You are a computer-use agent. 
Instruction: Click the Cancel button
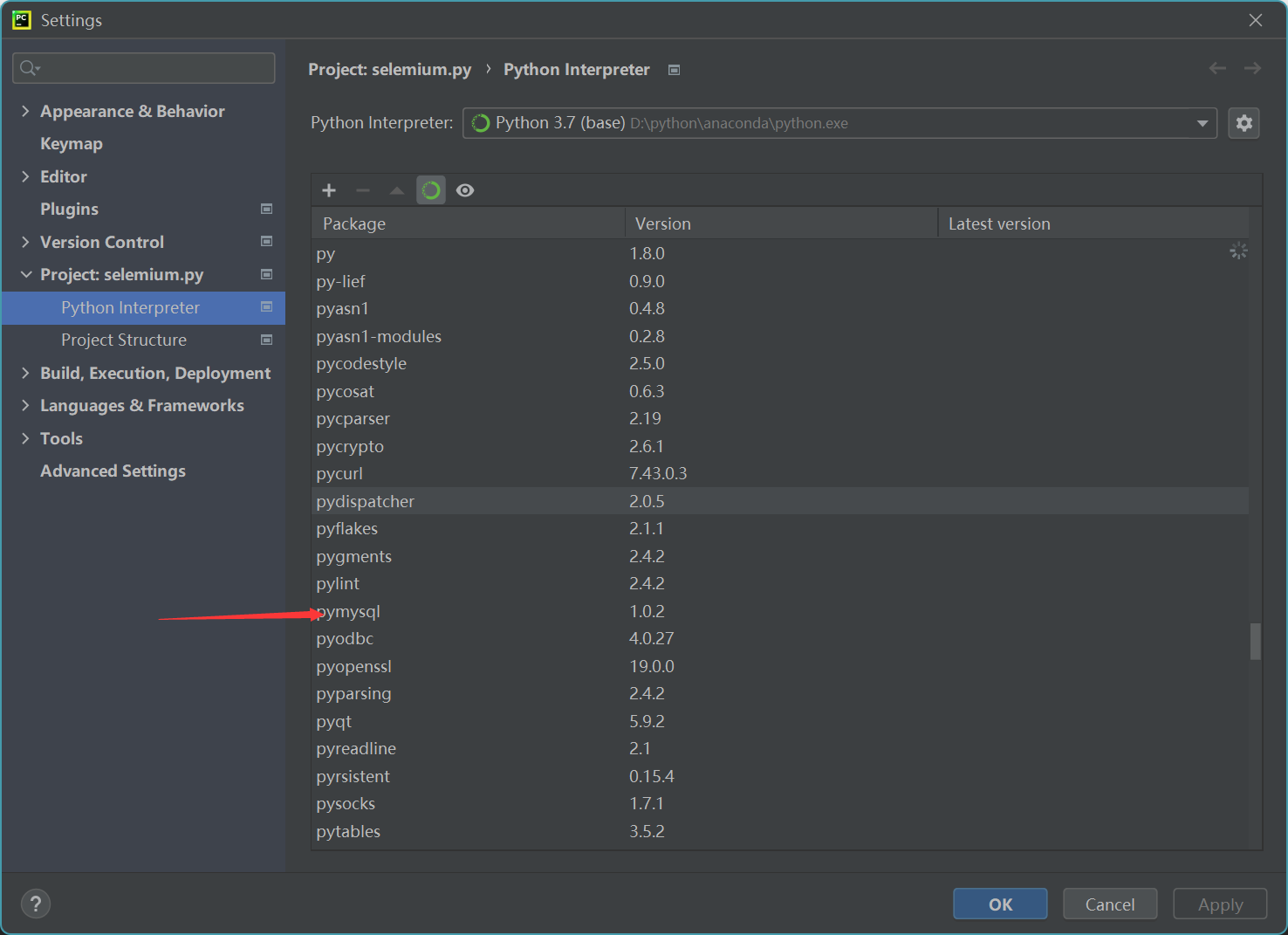point(1110,904)
